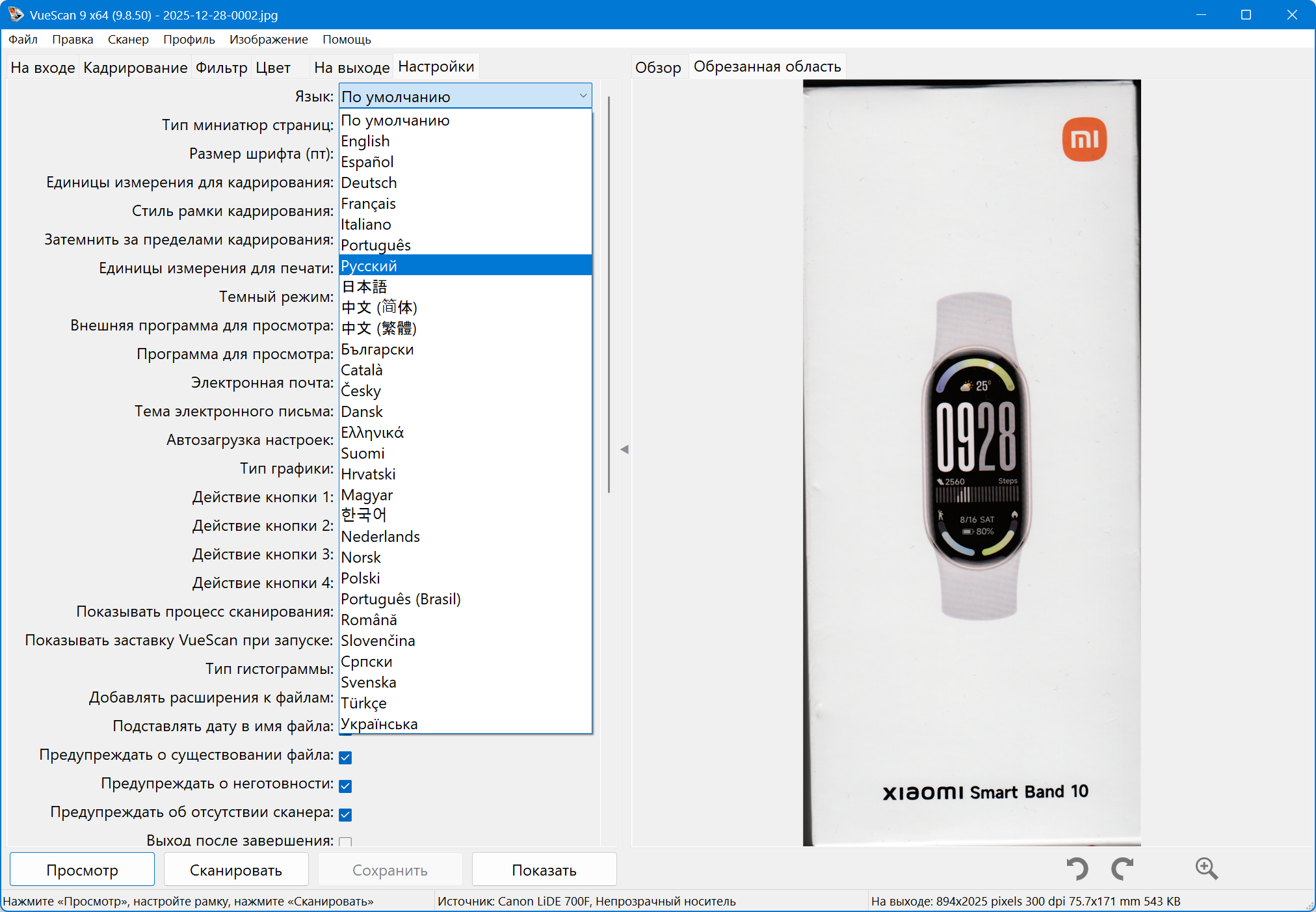This screenshot has width=1316, height=912.
Task: Click the rotate left icon
Action: pyautogui.click(x=1077, y=868)
